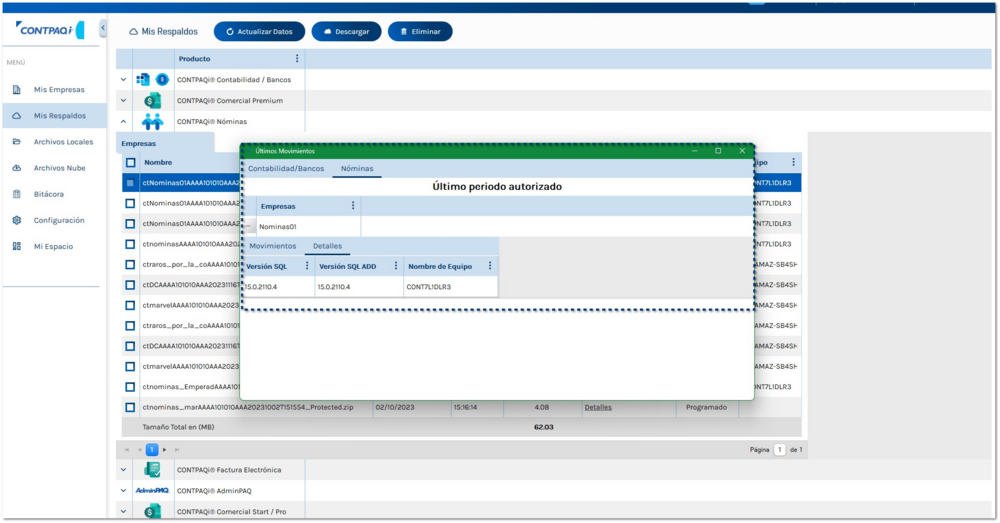The width and height of the screenshot is (1000, 523).
Task: Open the Bitácora section
Action: click(x=48, y=194)
